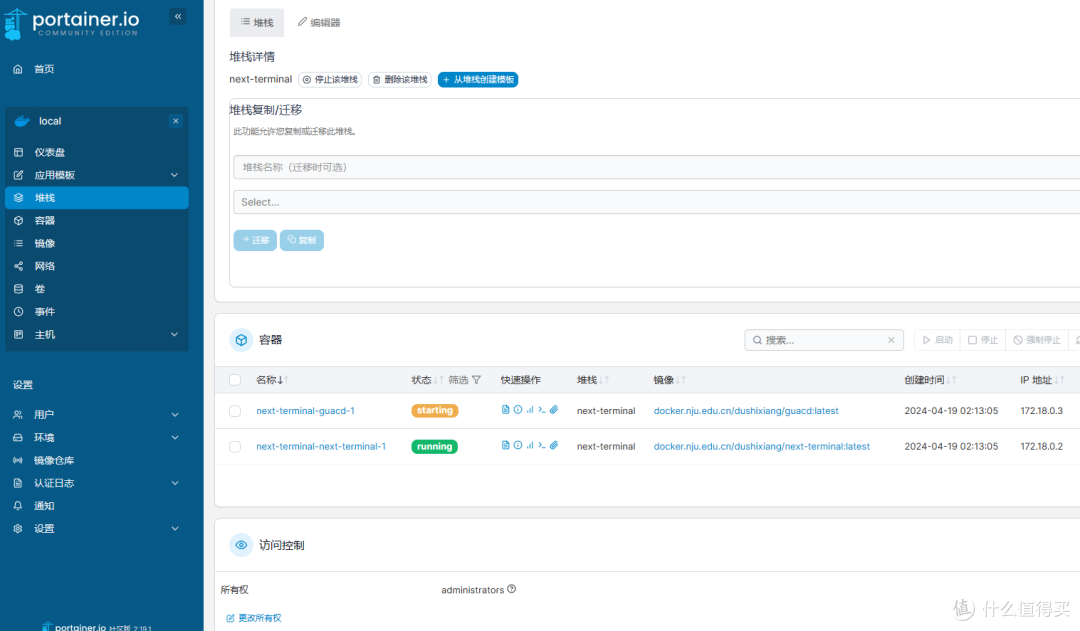Select 堆栈 in the sidebar
This screenshot has width=1080, height=631.
pos(96,198)
